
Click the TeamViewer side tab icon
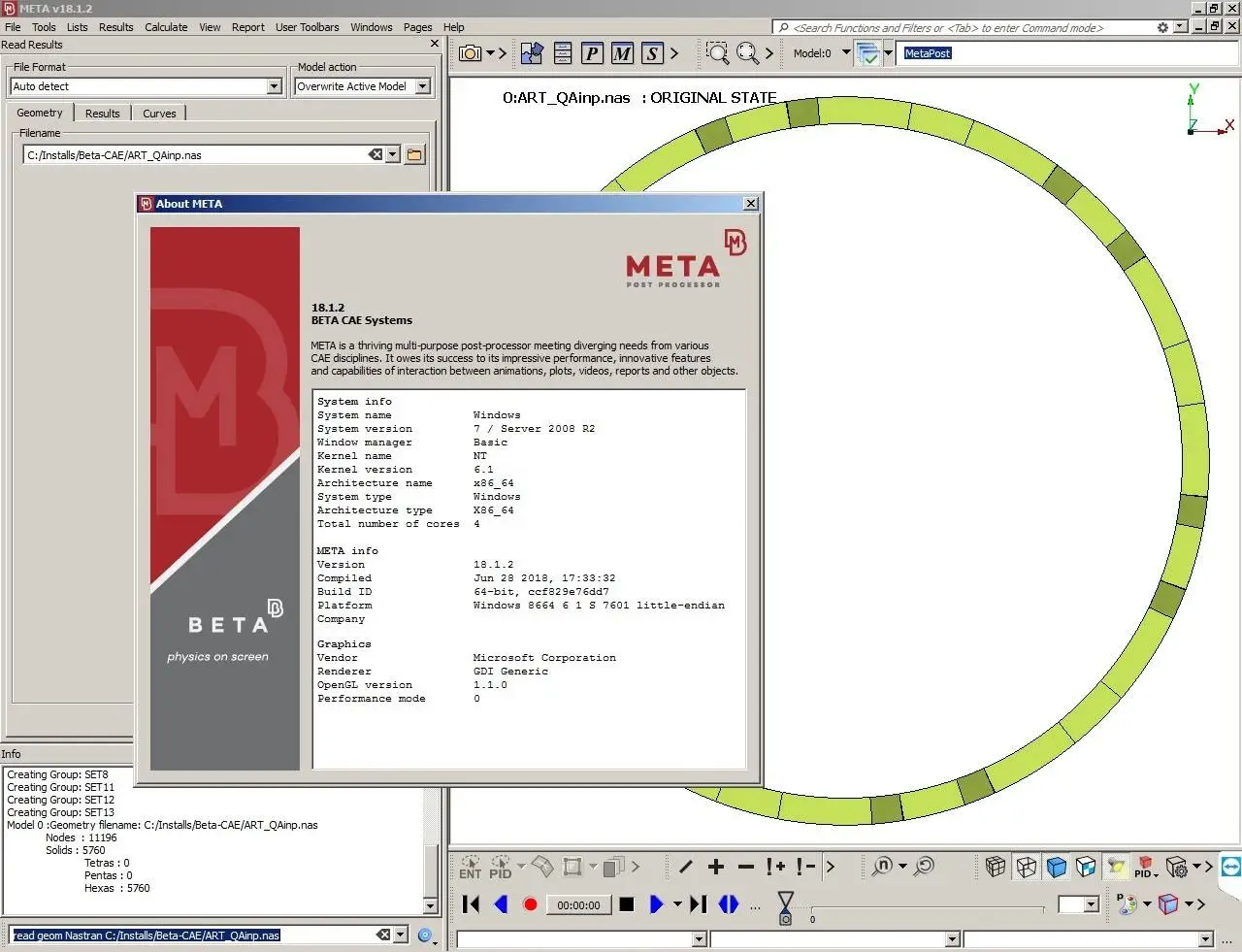[1230, 867]
